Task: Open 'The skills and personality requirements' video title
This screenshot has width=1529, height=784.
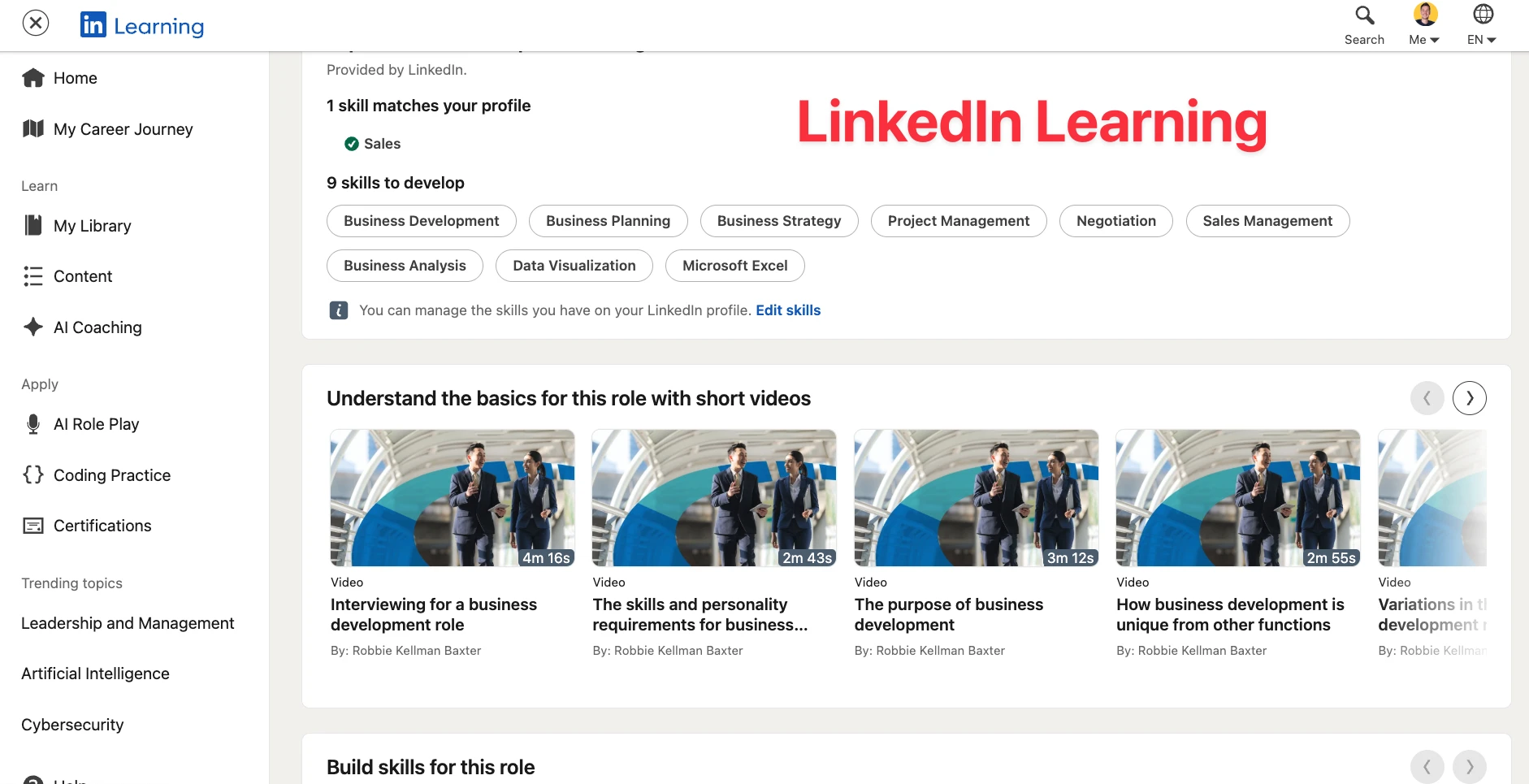Action: 700,614
